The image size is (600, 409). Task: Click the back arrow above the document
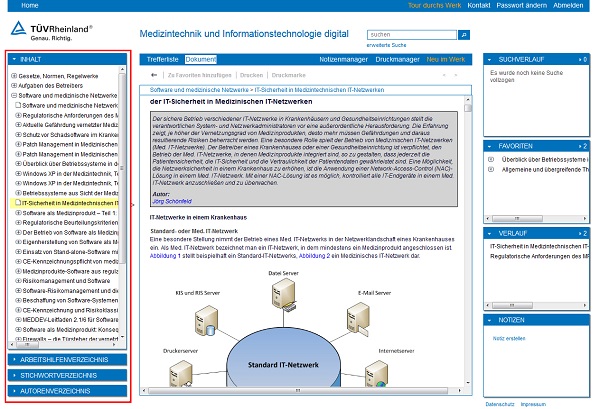tap(154, 75)
